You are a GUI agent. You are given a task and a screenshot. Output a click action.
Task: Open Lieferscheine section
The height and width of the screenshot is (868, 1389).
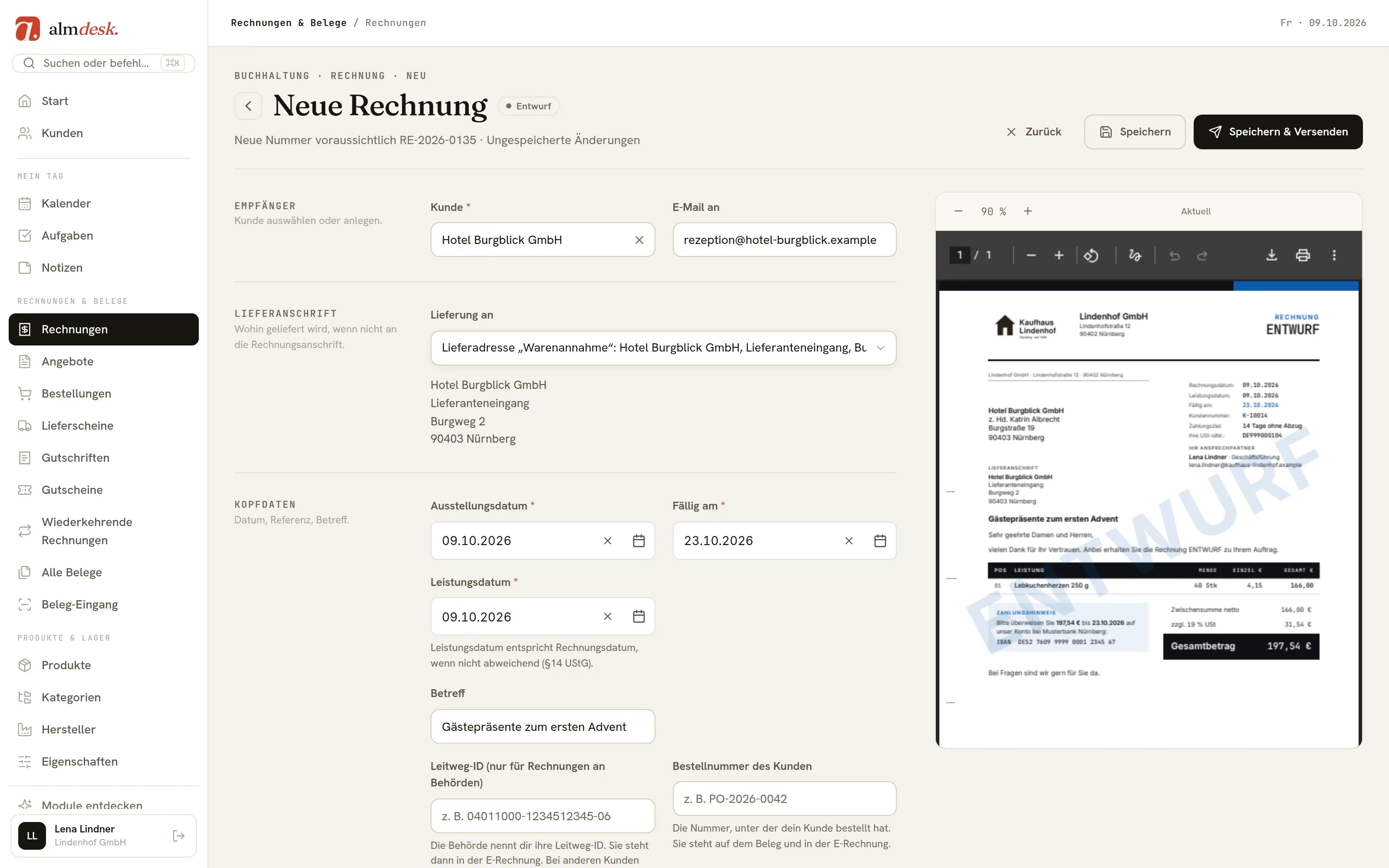[103, 426]
